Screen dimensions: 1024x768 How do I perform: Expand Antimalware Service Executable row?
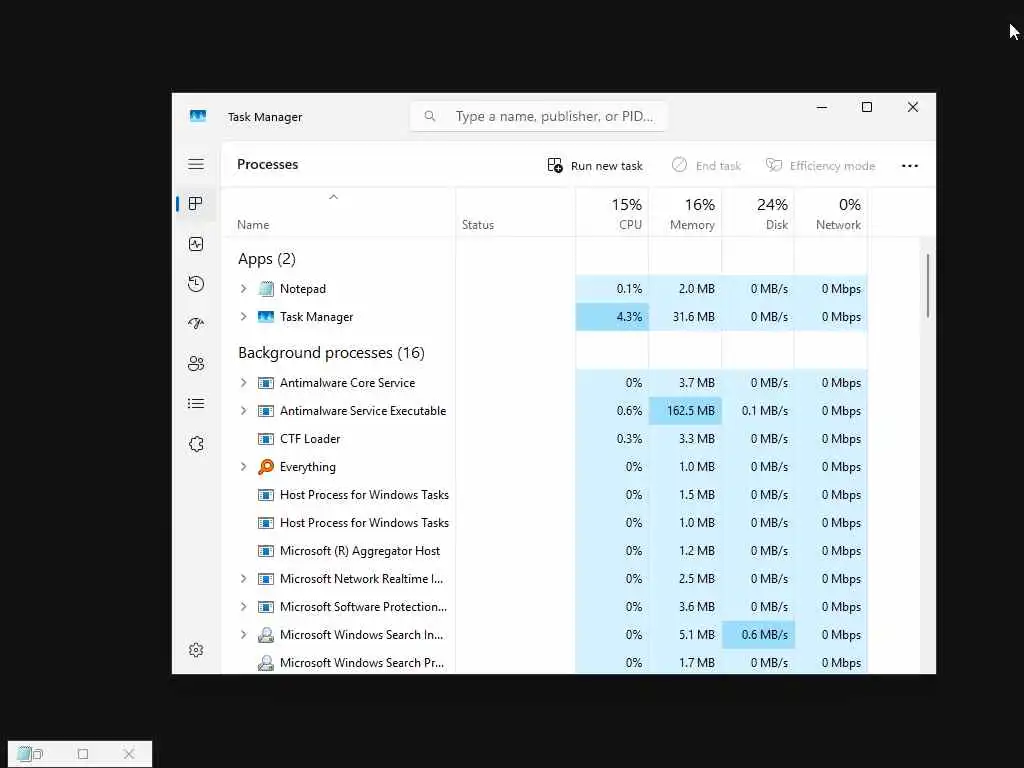pyautogui.click(x=244, y=411)
